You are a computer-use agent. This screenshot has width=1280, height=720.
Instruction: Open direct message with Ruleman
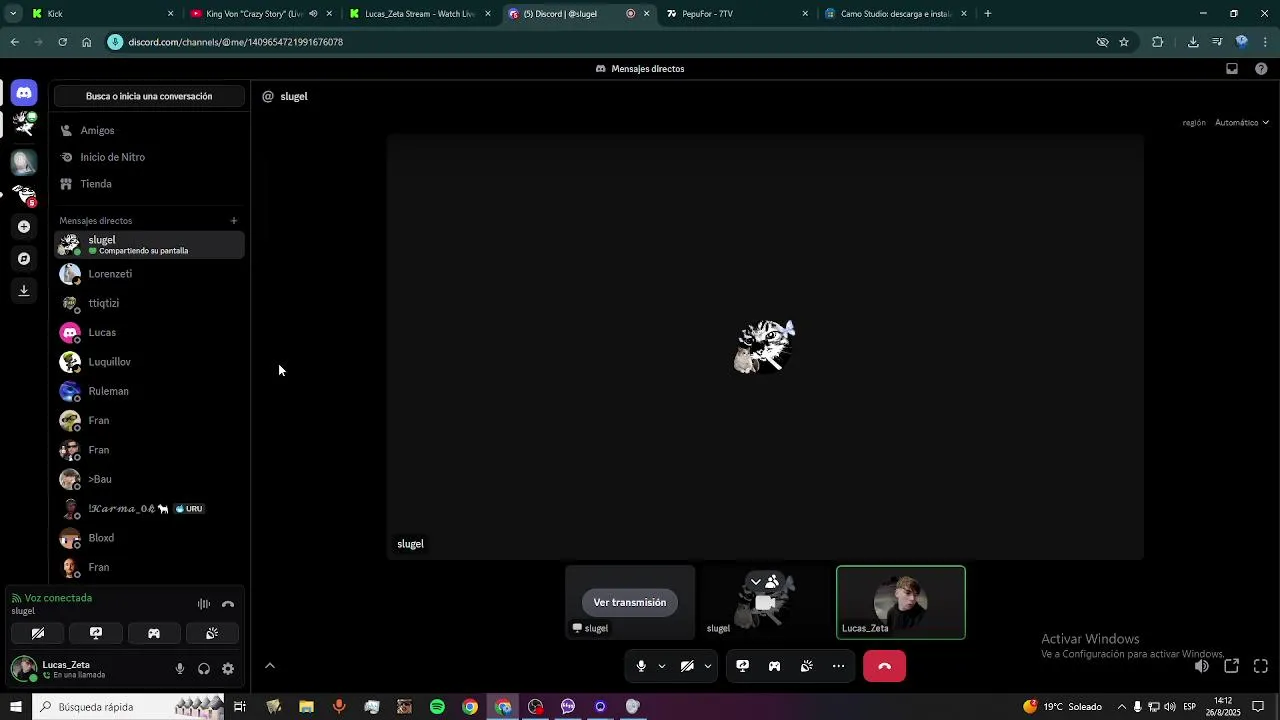(149, 391)
